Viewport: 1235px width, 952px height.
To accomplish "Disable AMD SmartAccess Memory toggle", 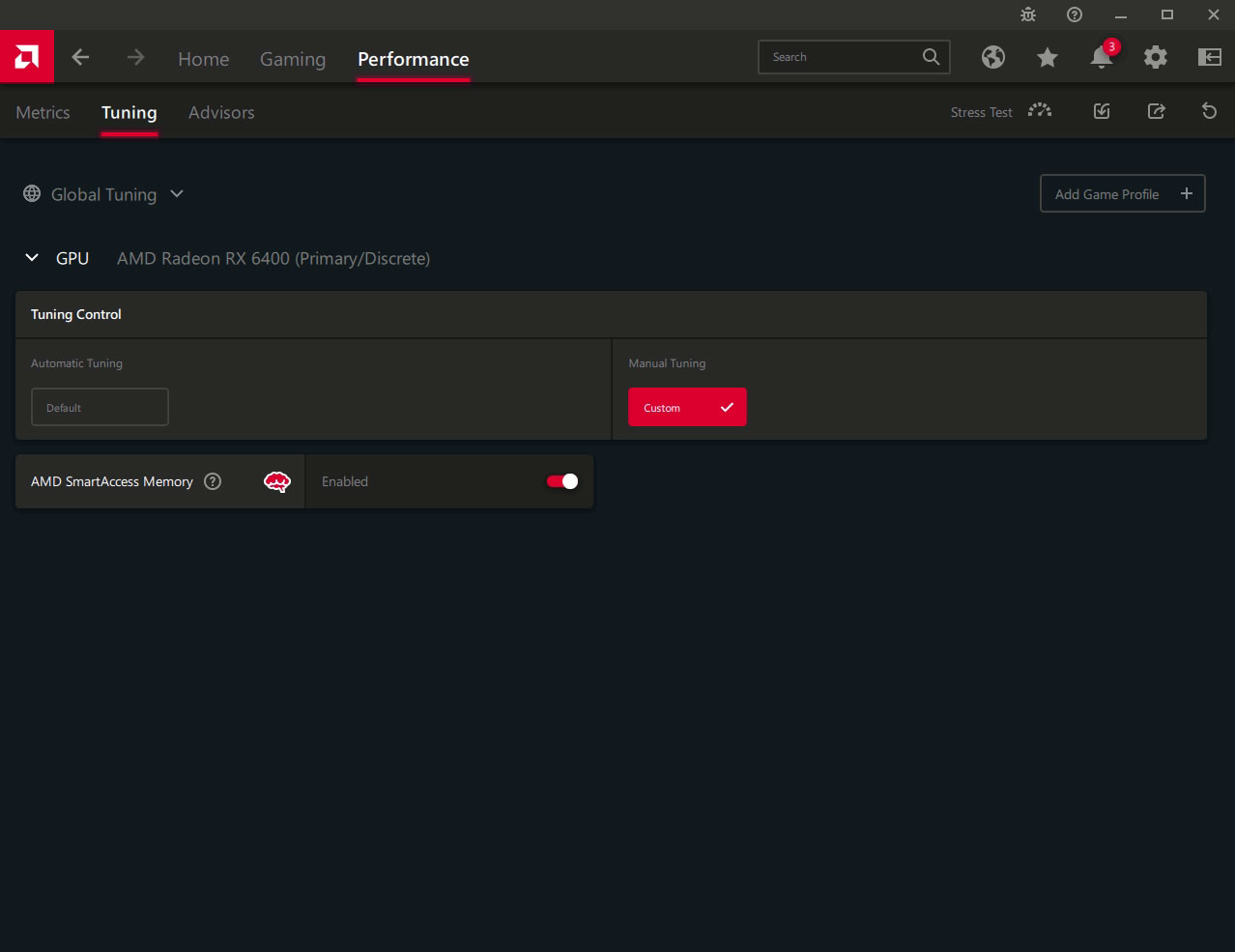I will click(562, 481).
